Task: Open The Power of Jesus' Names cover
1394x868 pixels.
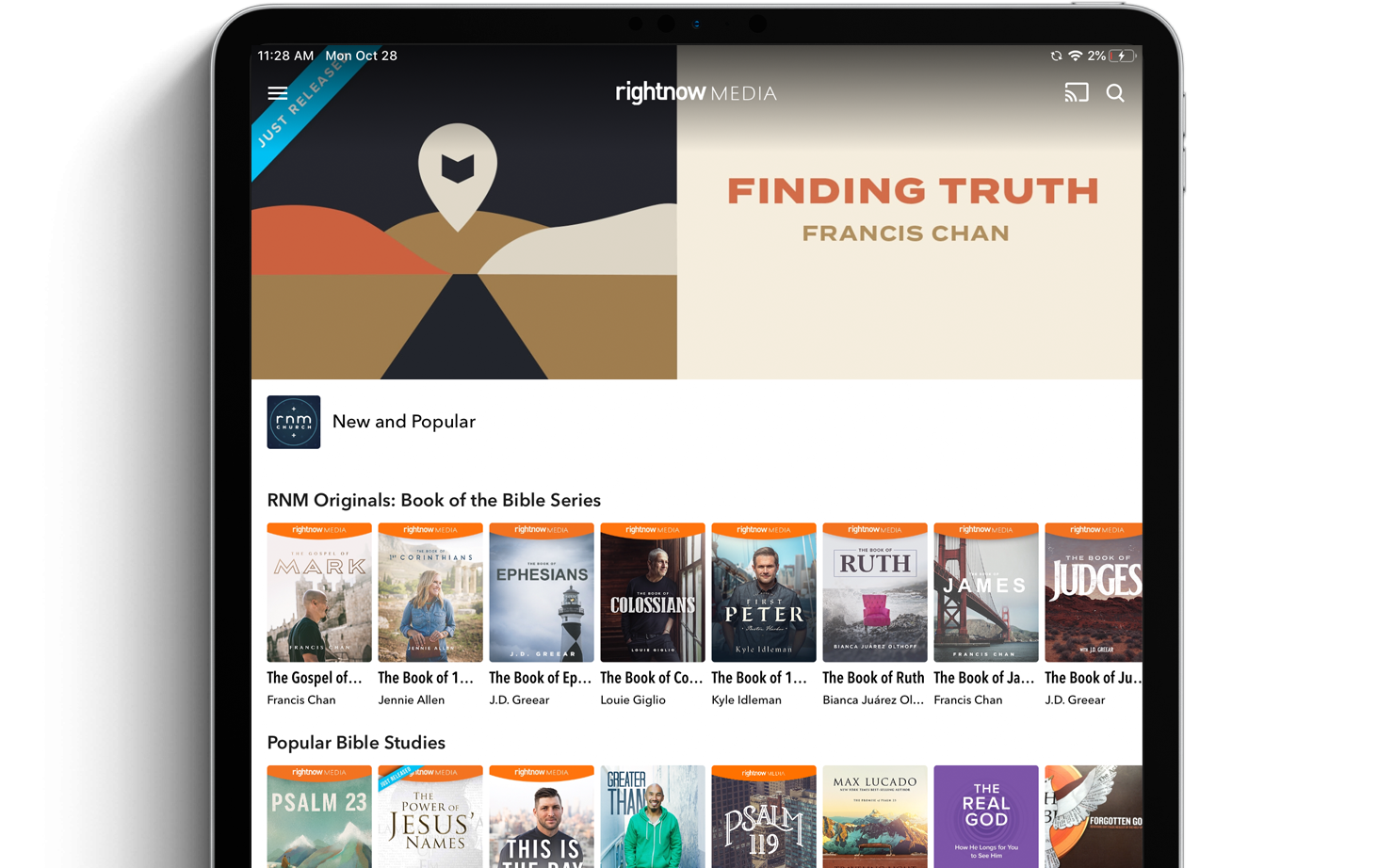Action: (430, 816)
